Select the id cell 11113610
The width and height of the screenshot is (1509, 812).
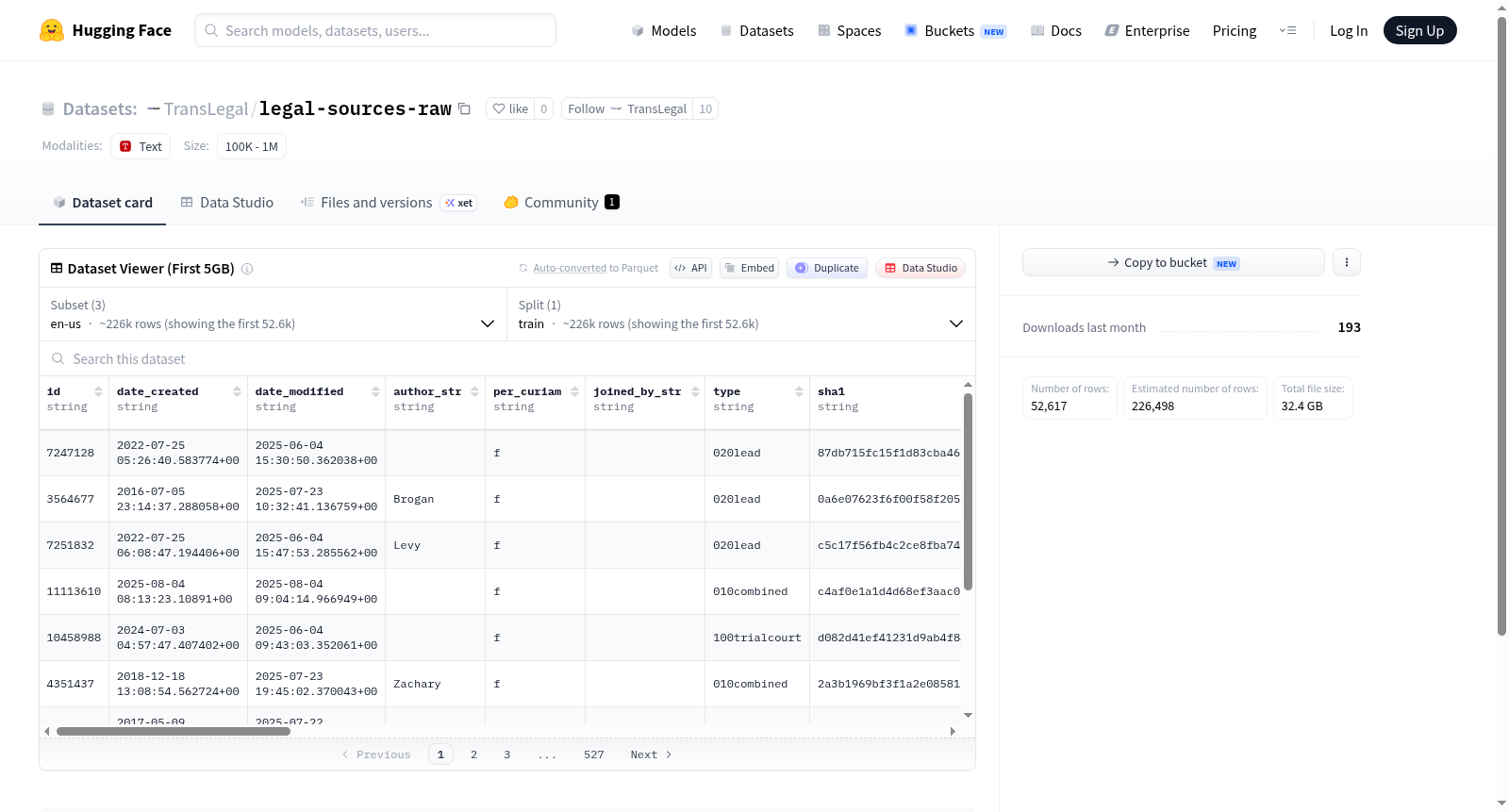(x=74, y=591)
